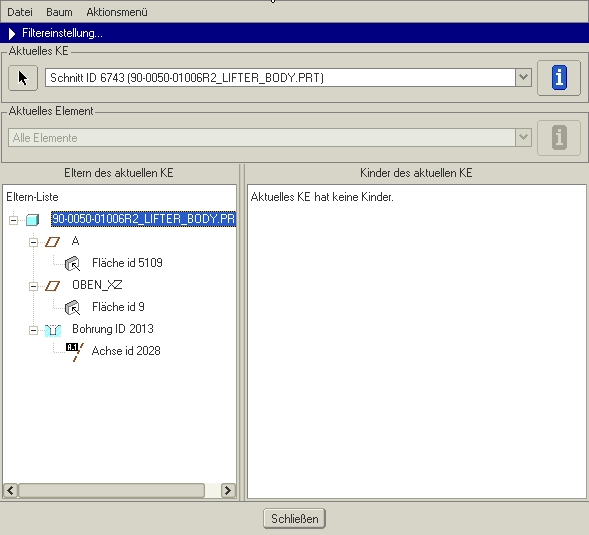The image size is (589, 535).
Task: Open the Aktionsmenü menu
Action: click(117, 12)
